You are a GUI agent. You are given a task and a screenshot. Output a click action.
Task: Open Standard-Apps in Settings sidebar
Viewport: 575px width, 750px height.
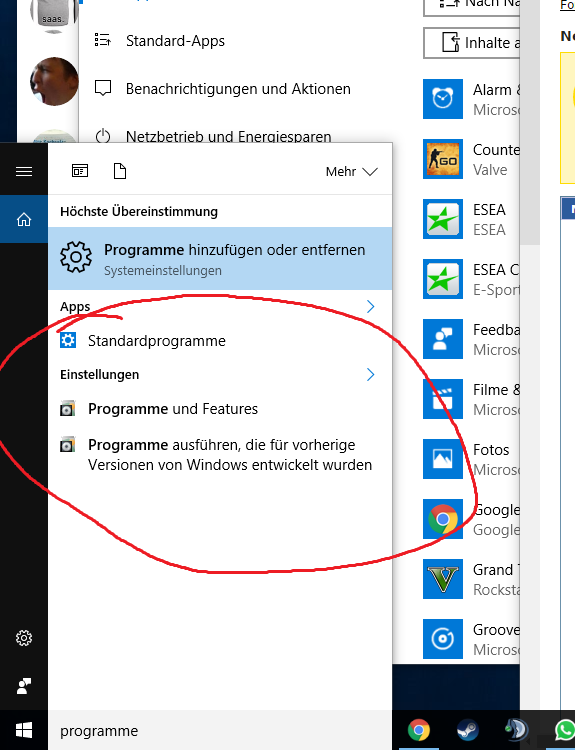pyautogui.click(x=175, y=41)
